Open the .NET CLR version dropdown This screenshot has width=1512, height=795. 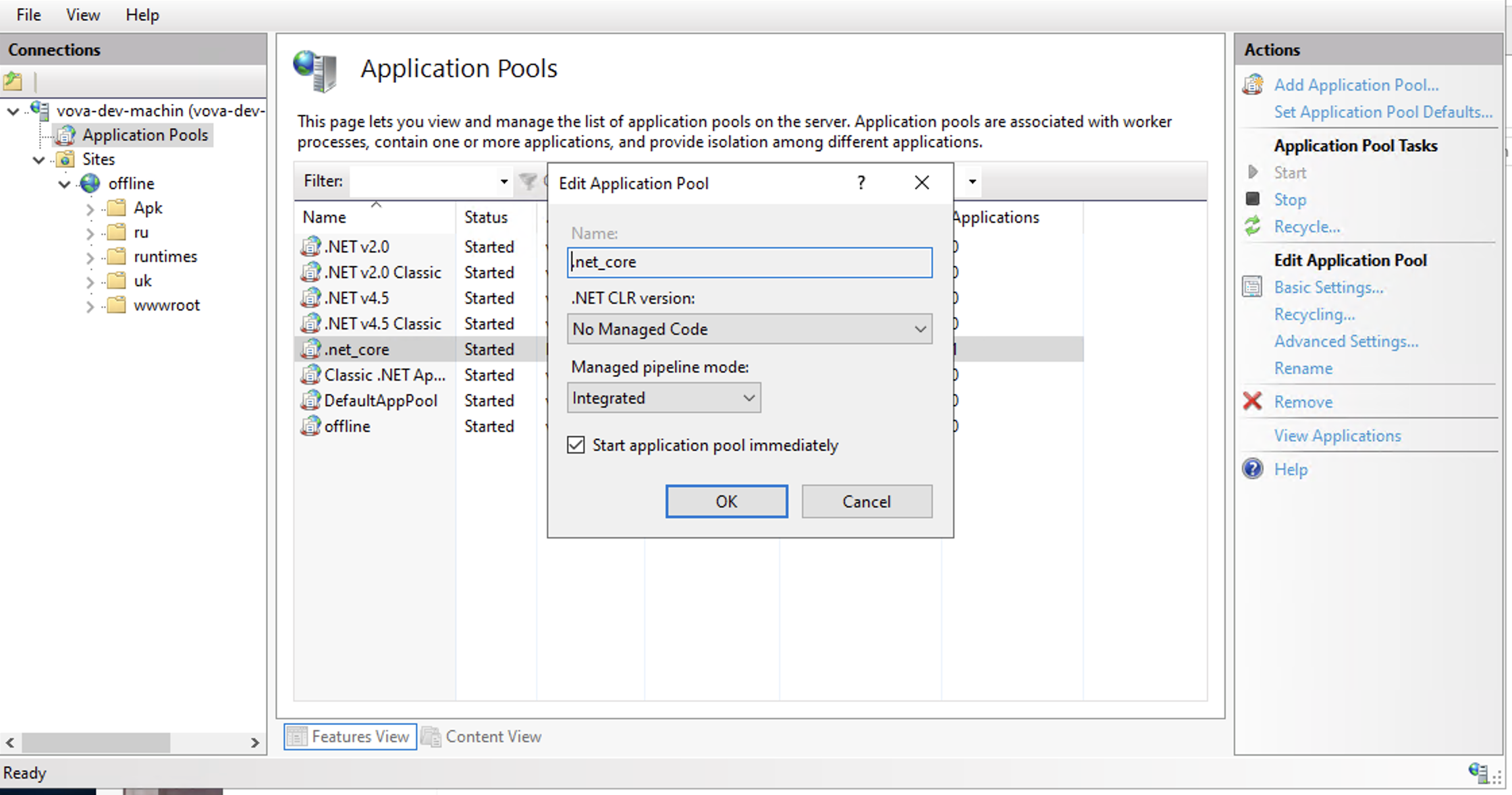click(749, 329)
